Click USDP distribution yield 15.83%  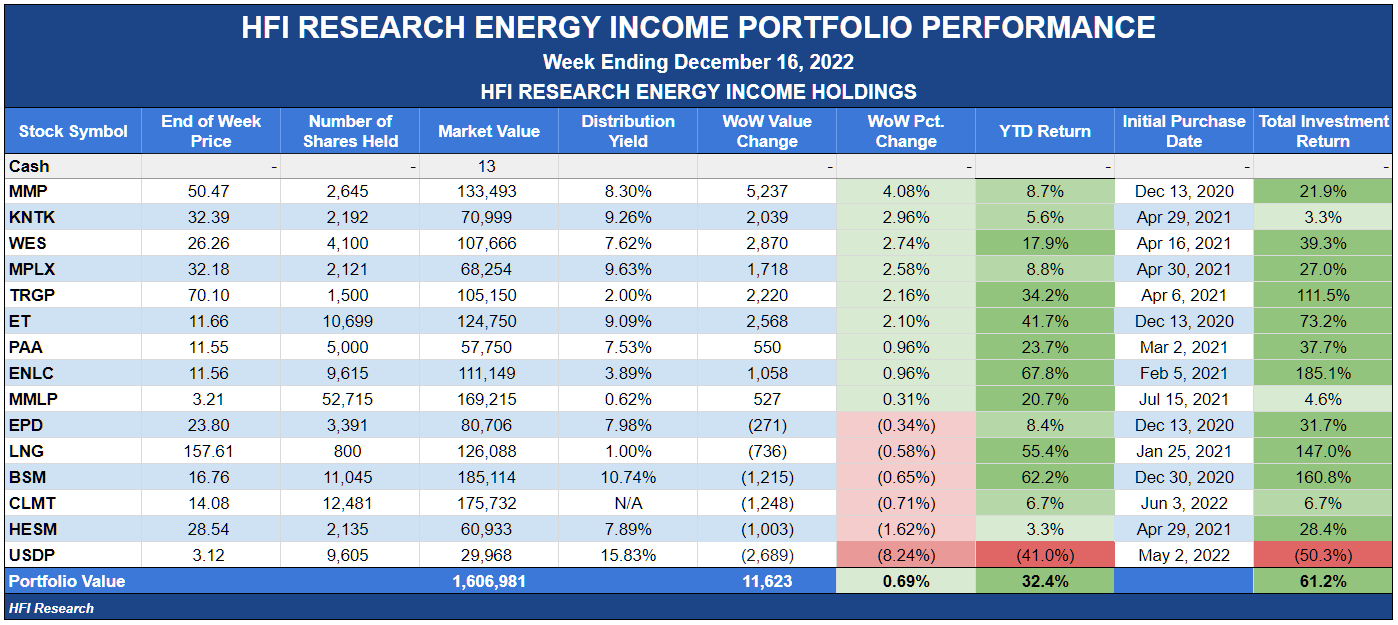click(x=628, y=555)
